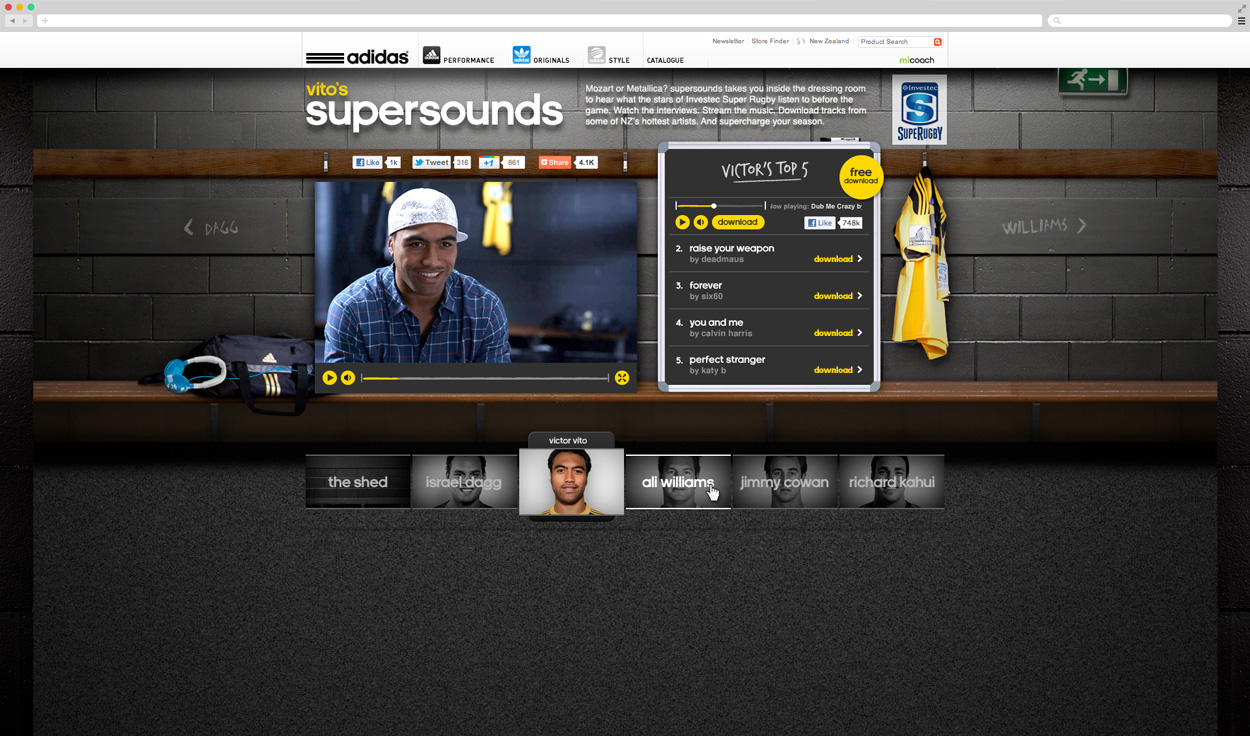Click the Product Search input field
The image size is (1250, 736).
click(x=895, y=42)
